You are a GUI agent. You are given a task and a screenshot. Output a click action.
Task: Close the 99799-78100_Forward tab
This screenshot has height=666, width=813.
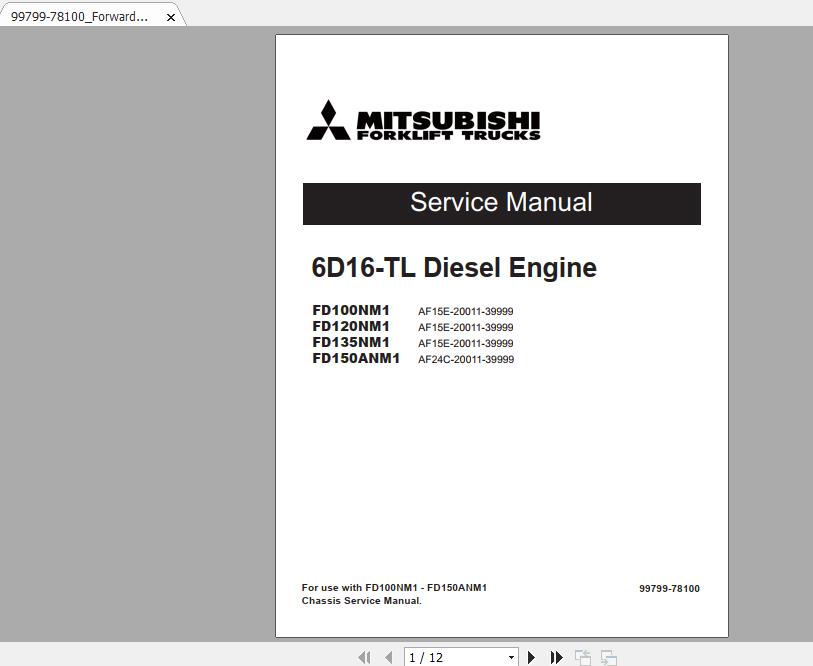coord(170,16)
